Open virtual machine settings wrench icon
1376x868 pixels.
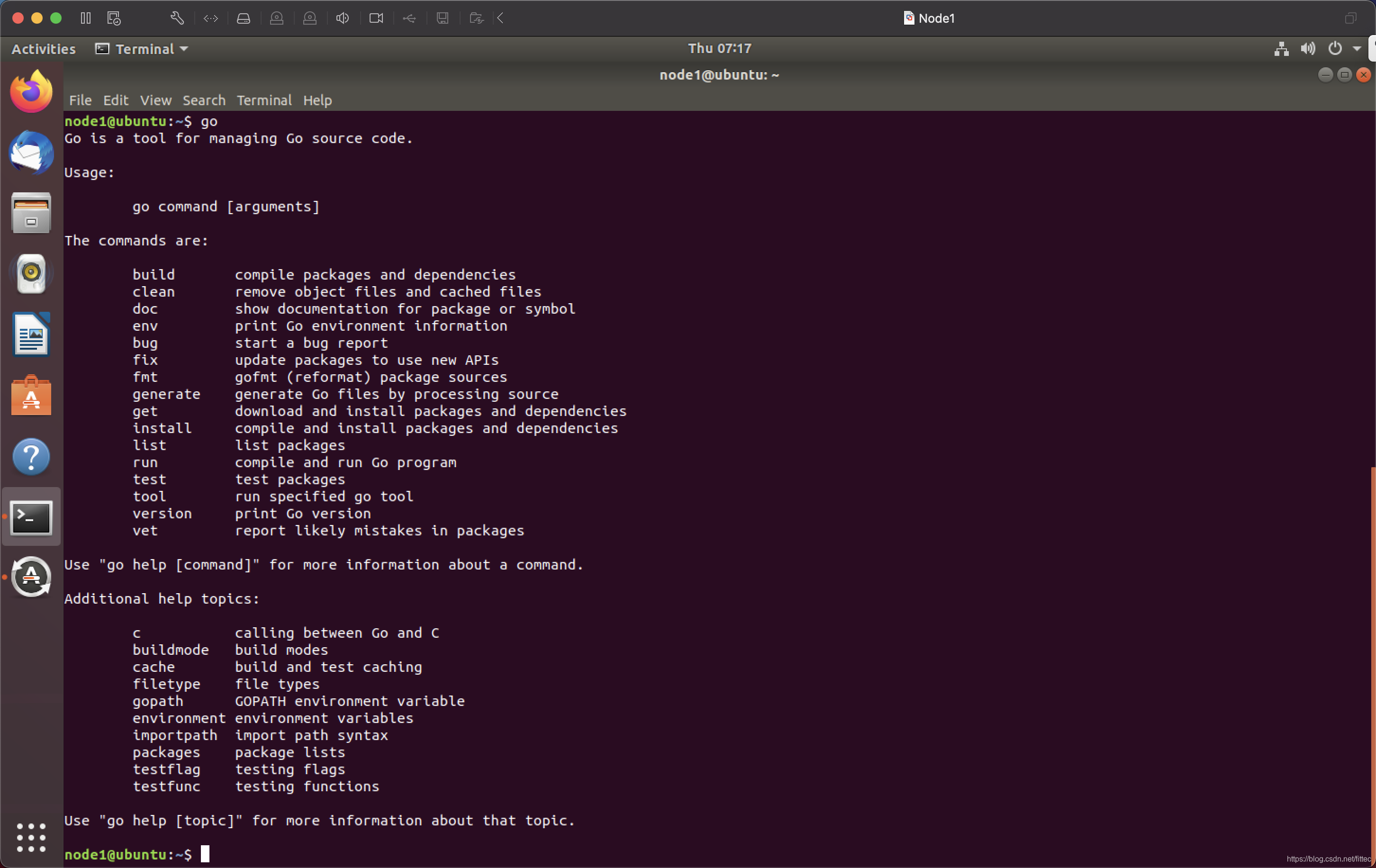(x=177, y=18)
